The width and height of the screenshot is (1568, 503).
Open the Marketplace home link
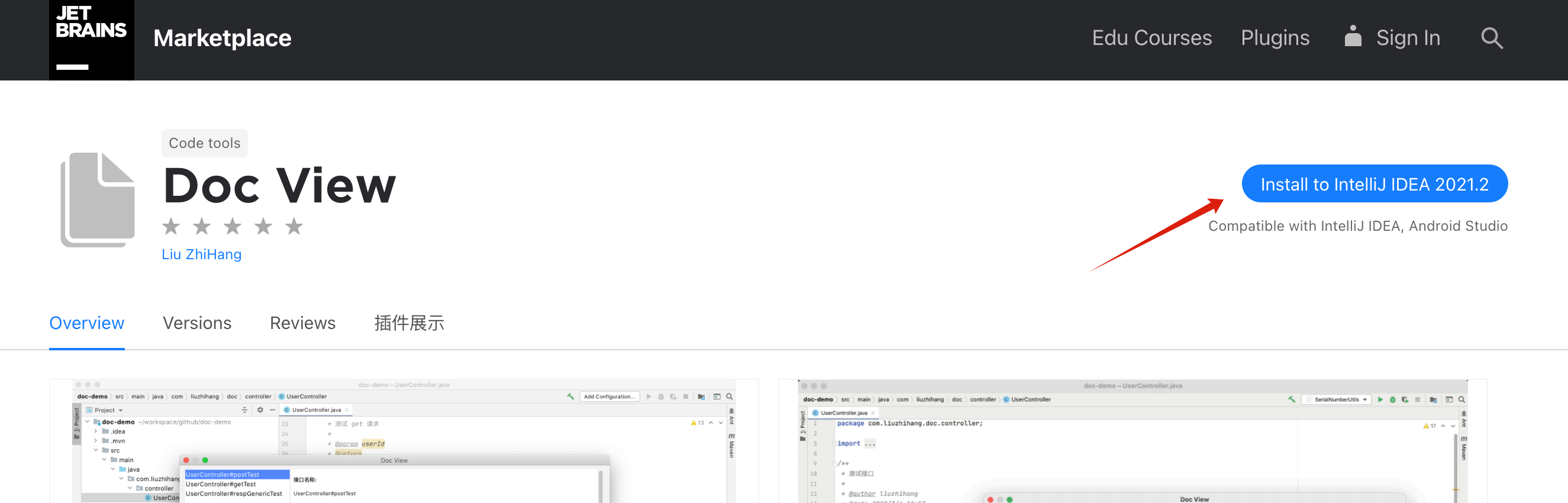click(x=222, y=38)
